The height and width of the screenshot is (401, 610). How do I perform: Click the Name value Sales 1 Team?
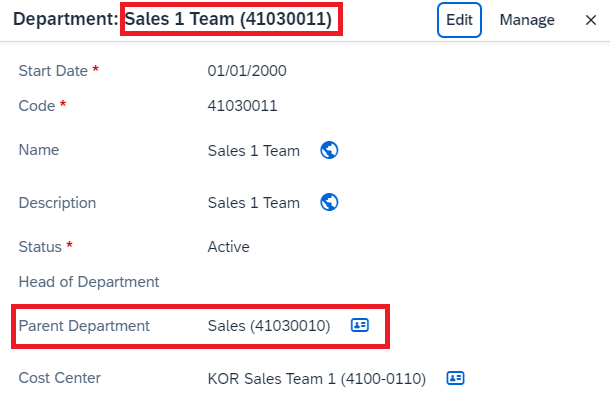tap(254, 151)
